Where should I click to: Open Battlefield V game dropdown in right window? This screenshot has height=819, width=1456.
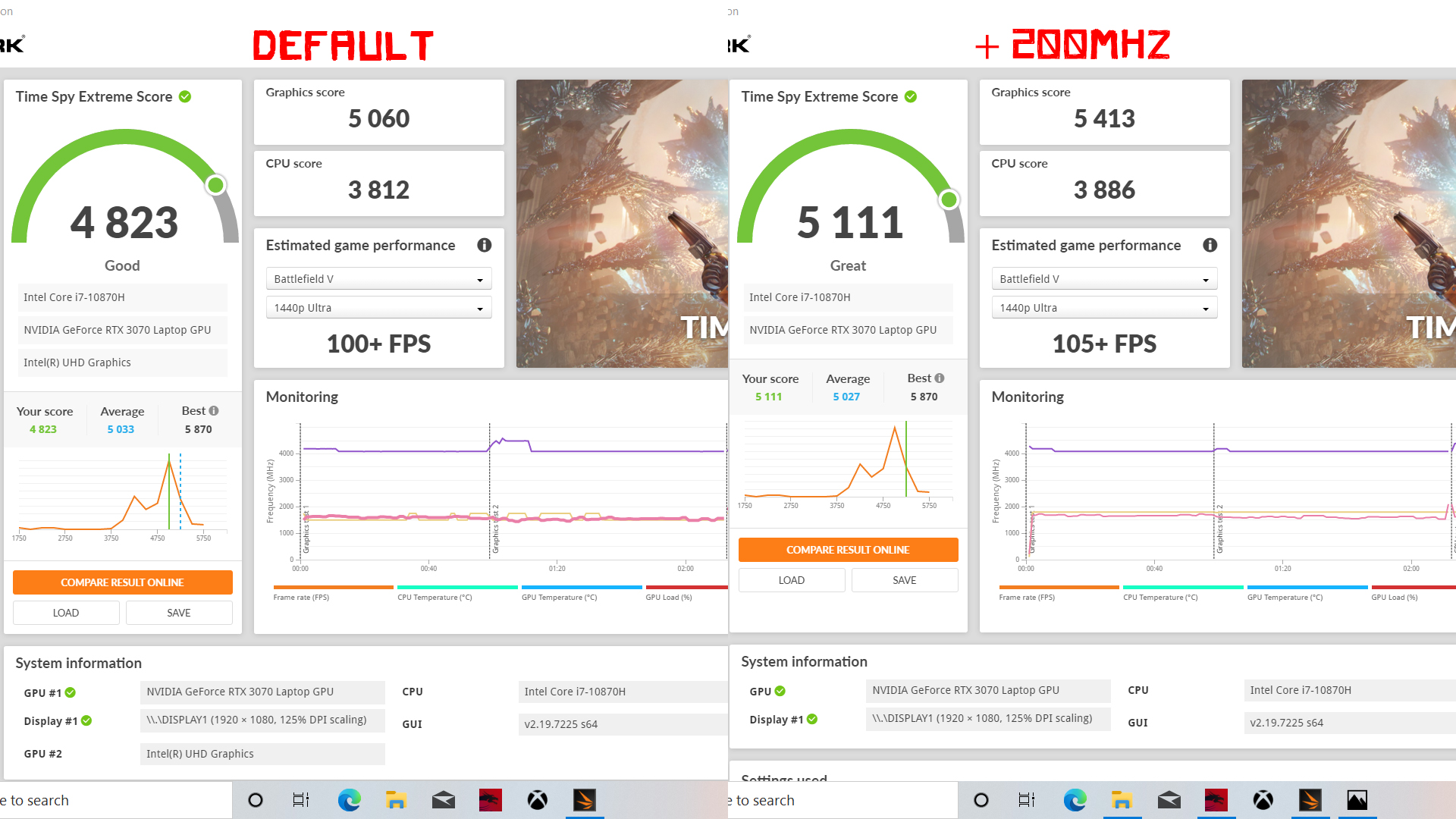[1104, 279]
